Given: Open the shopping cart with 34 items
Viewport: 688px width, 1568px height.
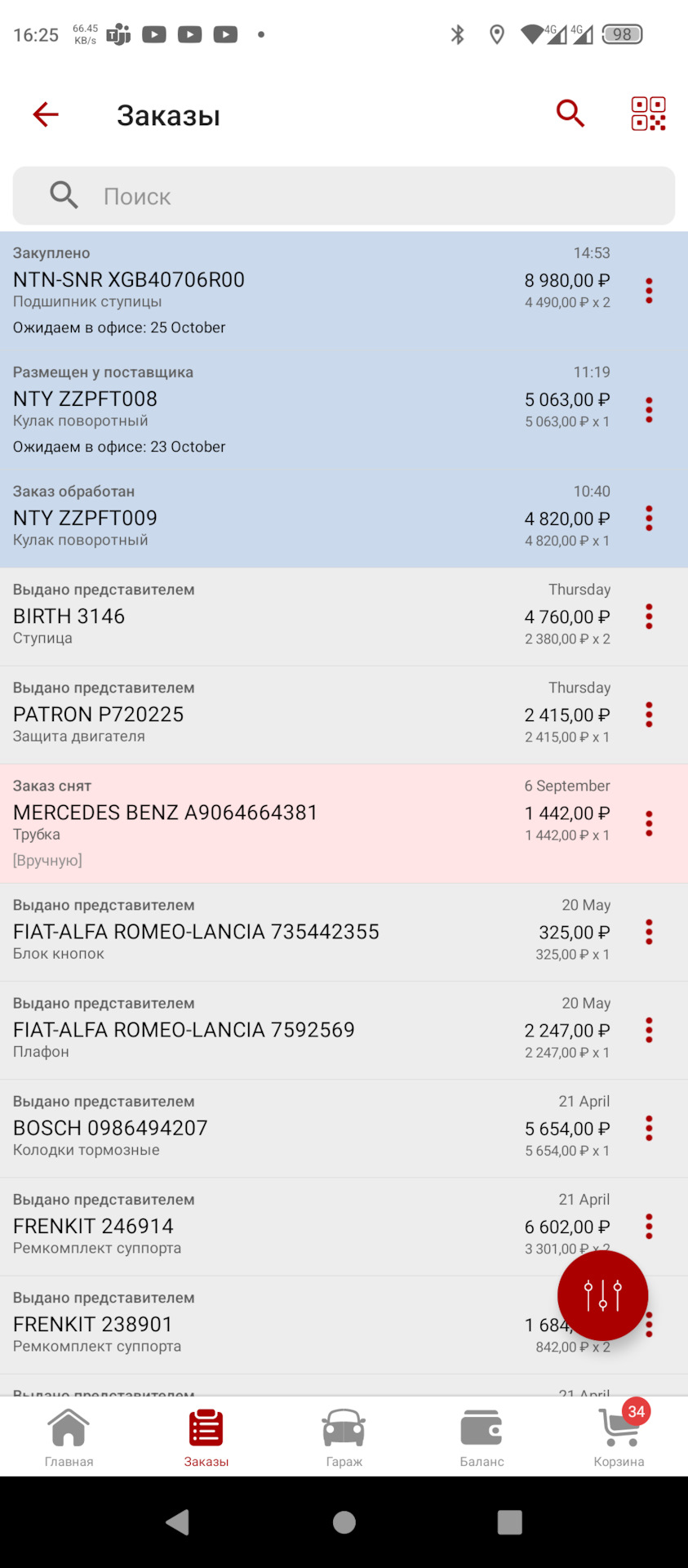Looking at the screenshot, I should [619, 1437].
